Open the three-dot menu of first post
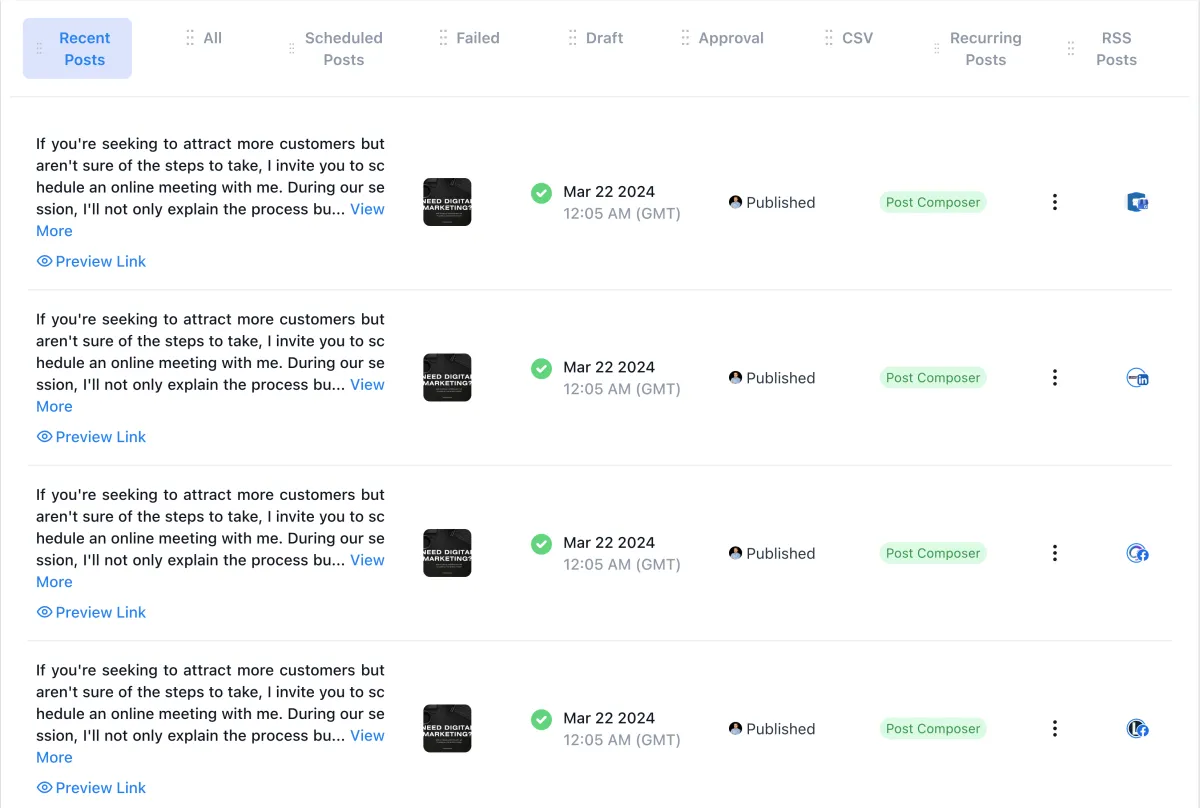 pyautogui.click(x=1054, y=202)
